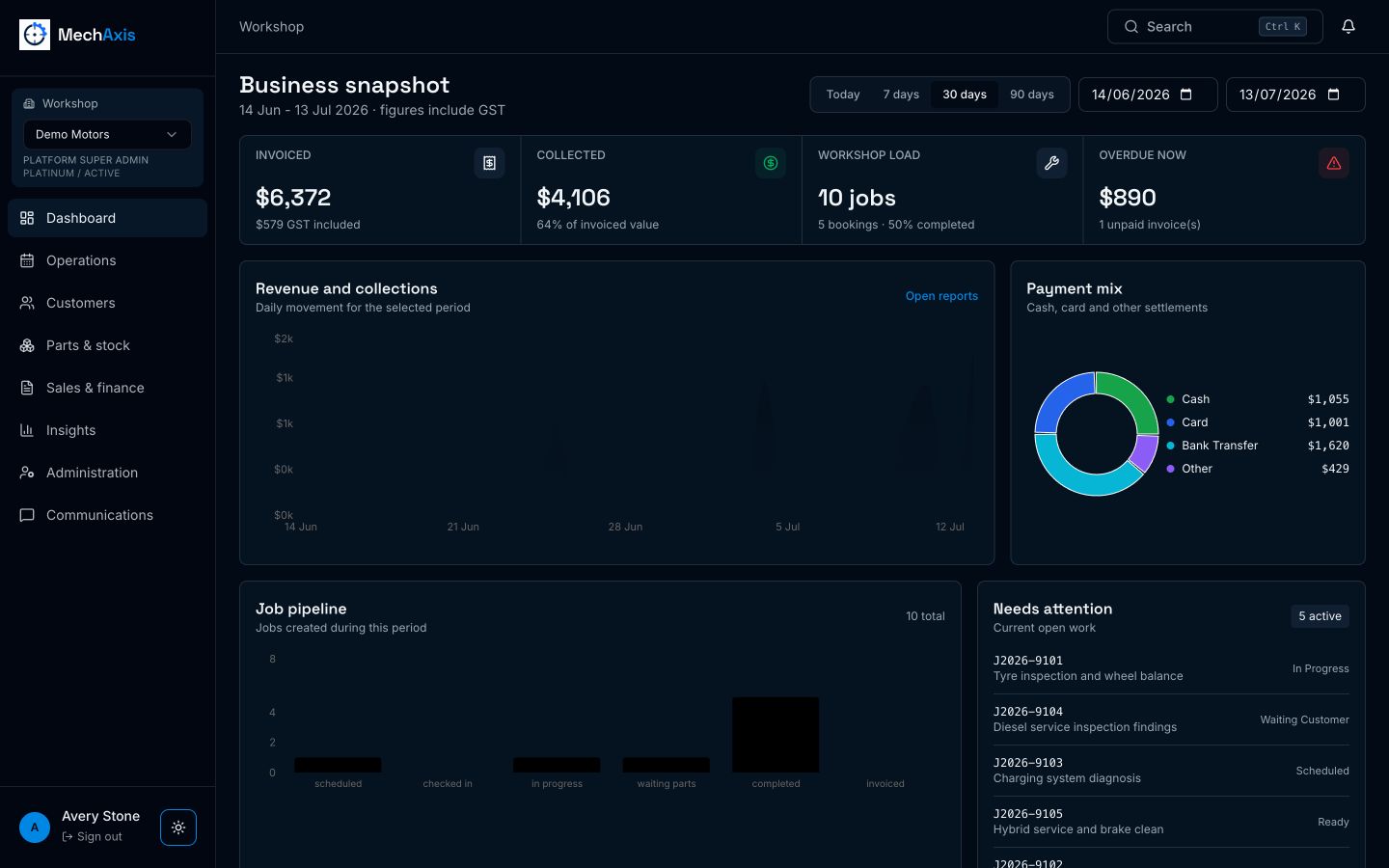Open the notifications bell
1389x868 pixels.
[1348, 27]
